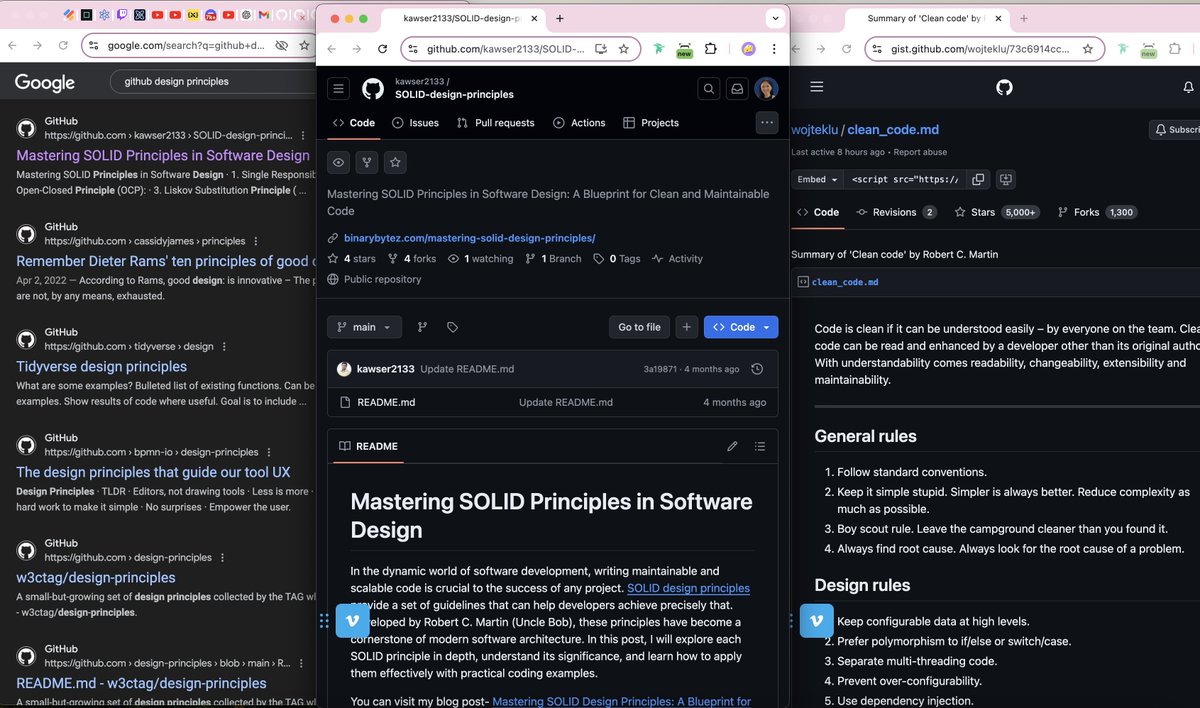Bookmark github.com page with address bar star
Screen dimensions: 1200x708
[x=624, y=49]
